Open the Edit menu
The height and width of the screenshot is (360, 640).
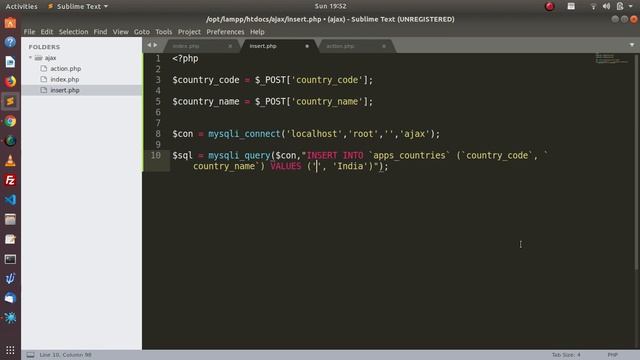pos(47,31)
